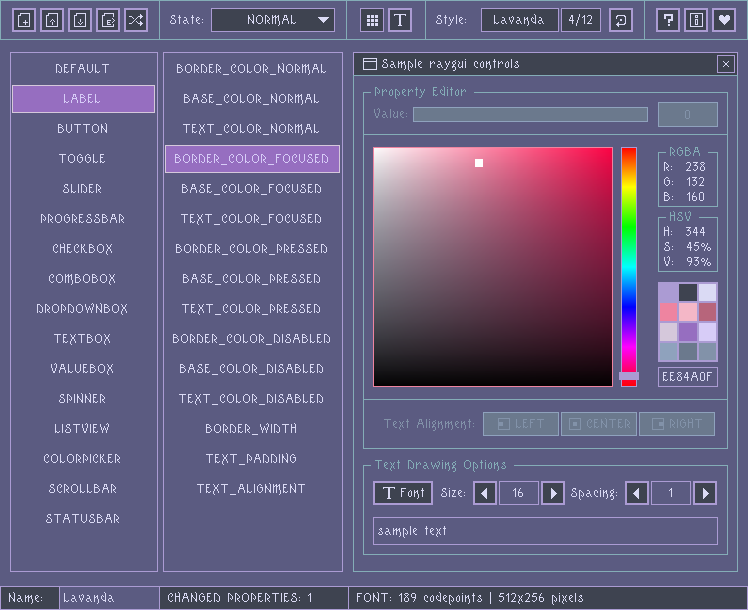This screenshot has height=610, width=748.
Task: Click the New style file icon
Action: pyautogui.click(x=25, y=20)
